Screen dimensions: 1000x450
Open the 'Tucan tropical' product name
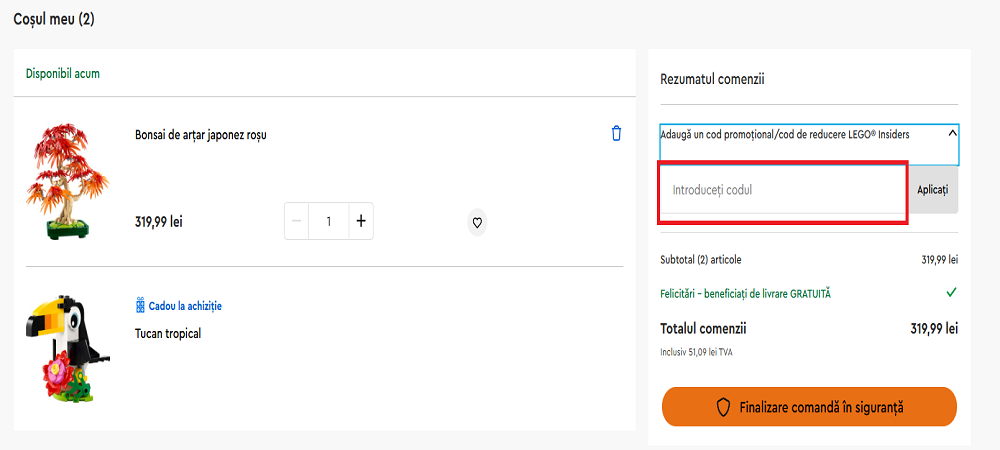click(168, 333)
